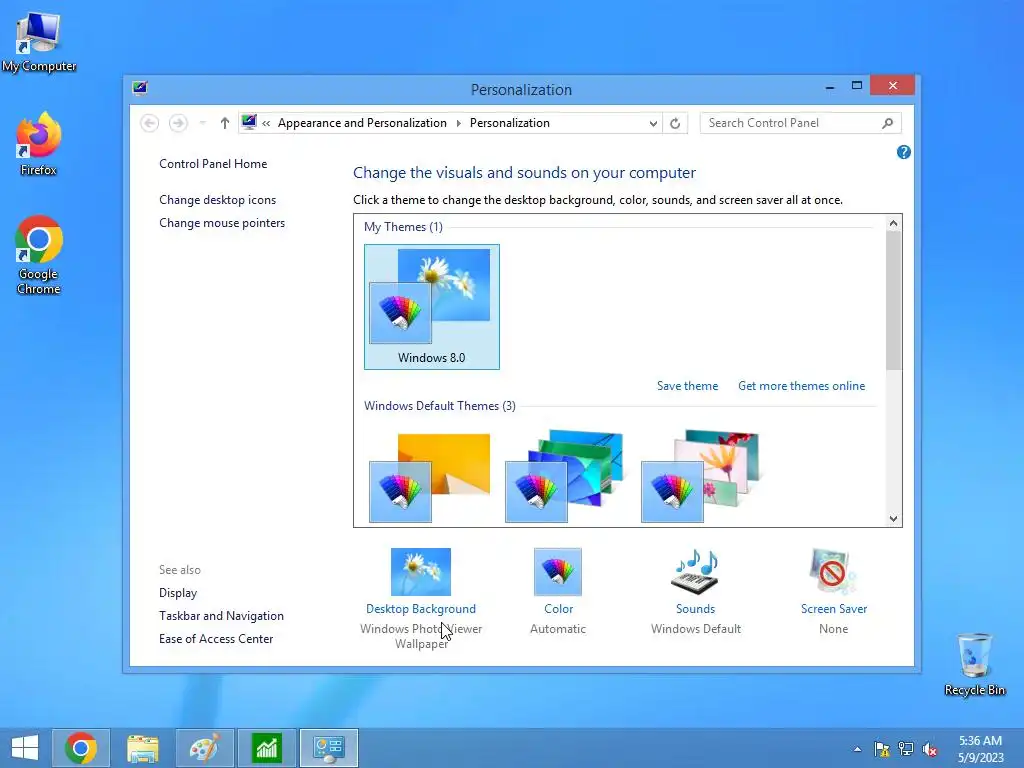Expand the address bar history dropdown
This screenshot has width=1024, height=768.
pos(652,123)
